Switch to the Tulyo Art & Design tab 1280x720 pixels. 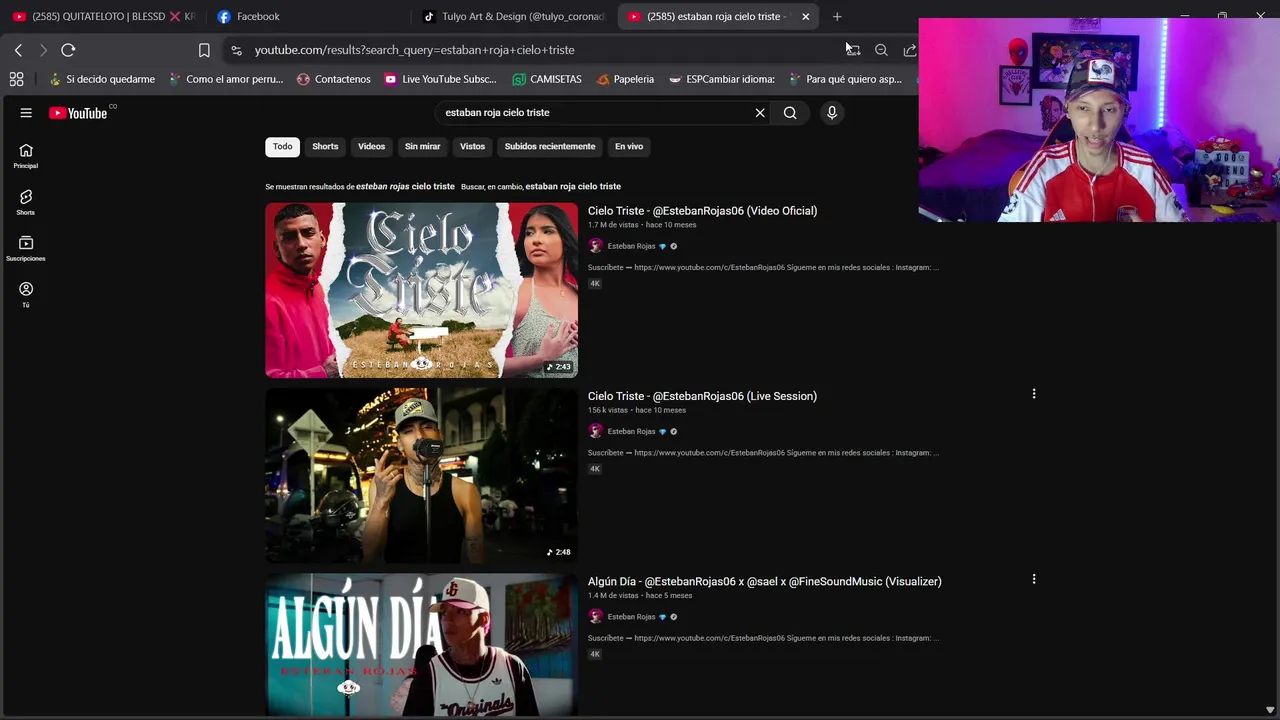point(513,17)
